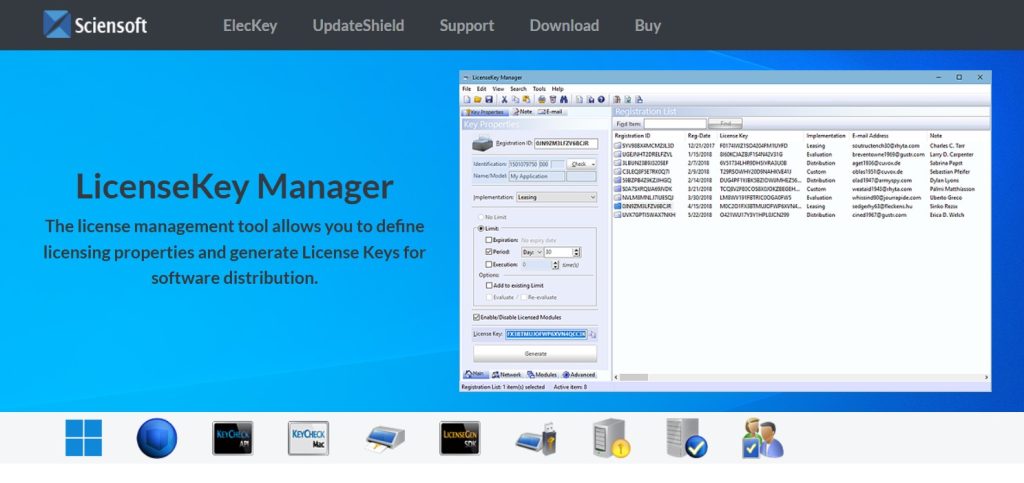Click the Paste toolbar icon

[x=526, y=99]
